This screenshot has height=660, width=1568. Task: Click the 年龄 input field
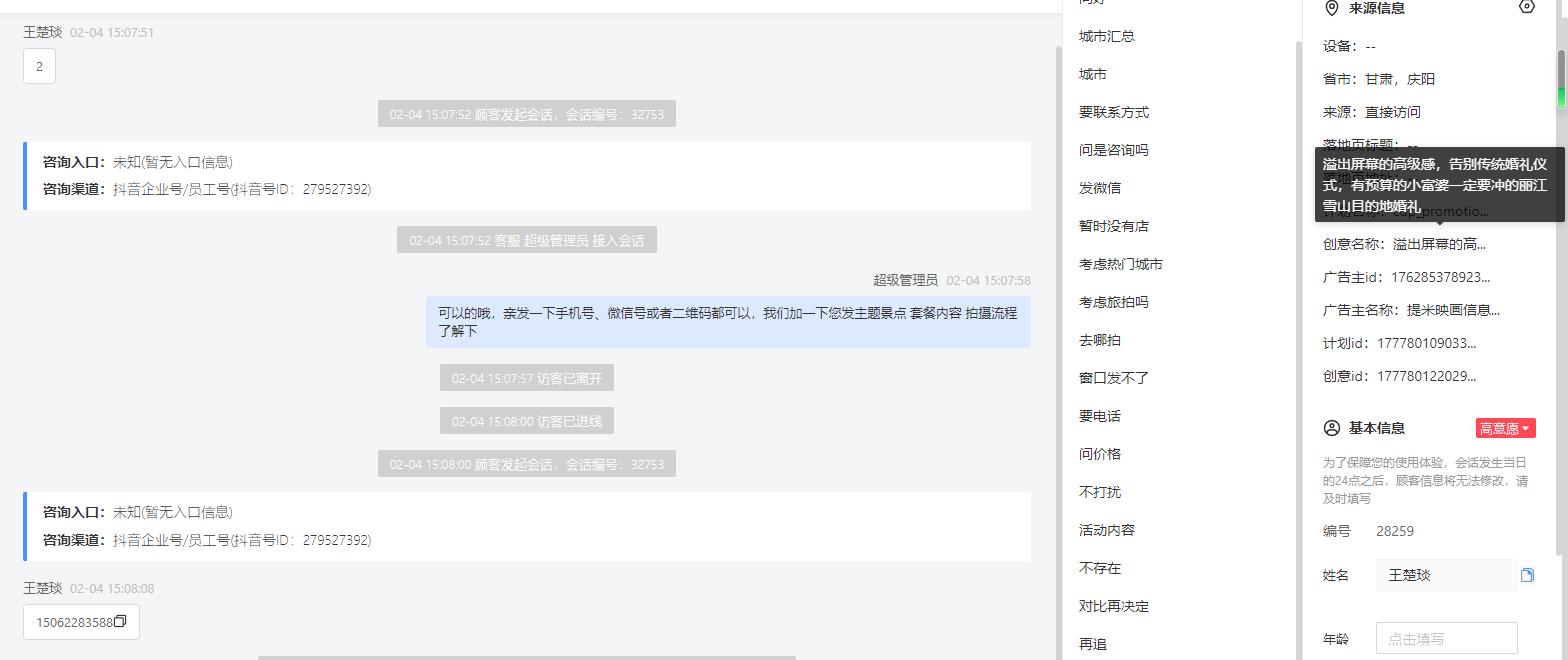pos(1446,639)
